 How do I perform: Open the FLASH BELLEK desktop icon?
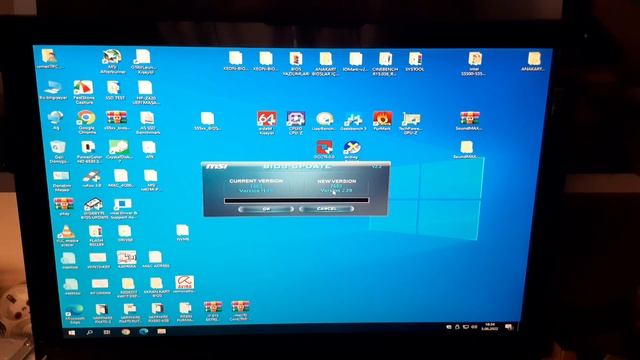pos(96,236)
